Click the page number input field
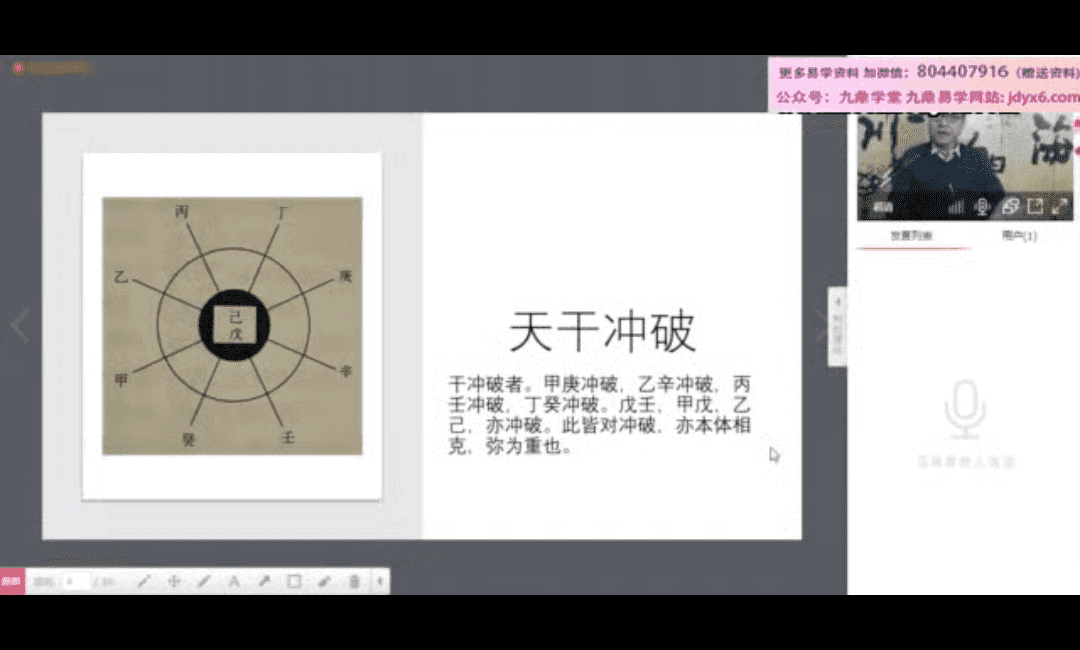The height and width of the screenshot is (650, 1080). coord(74,581)
